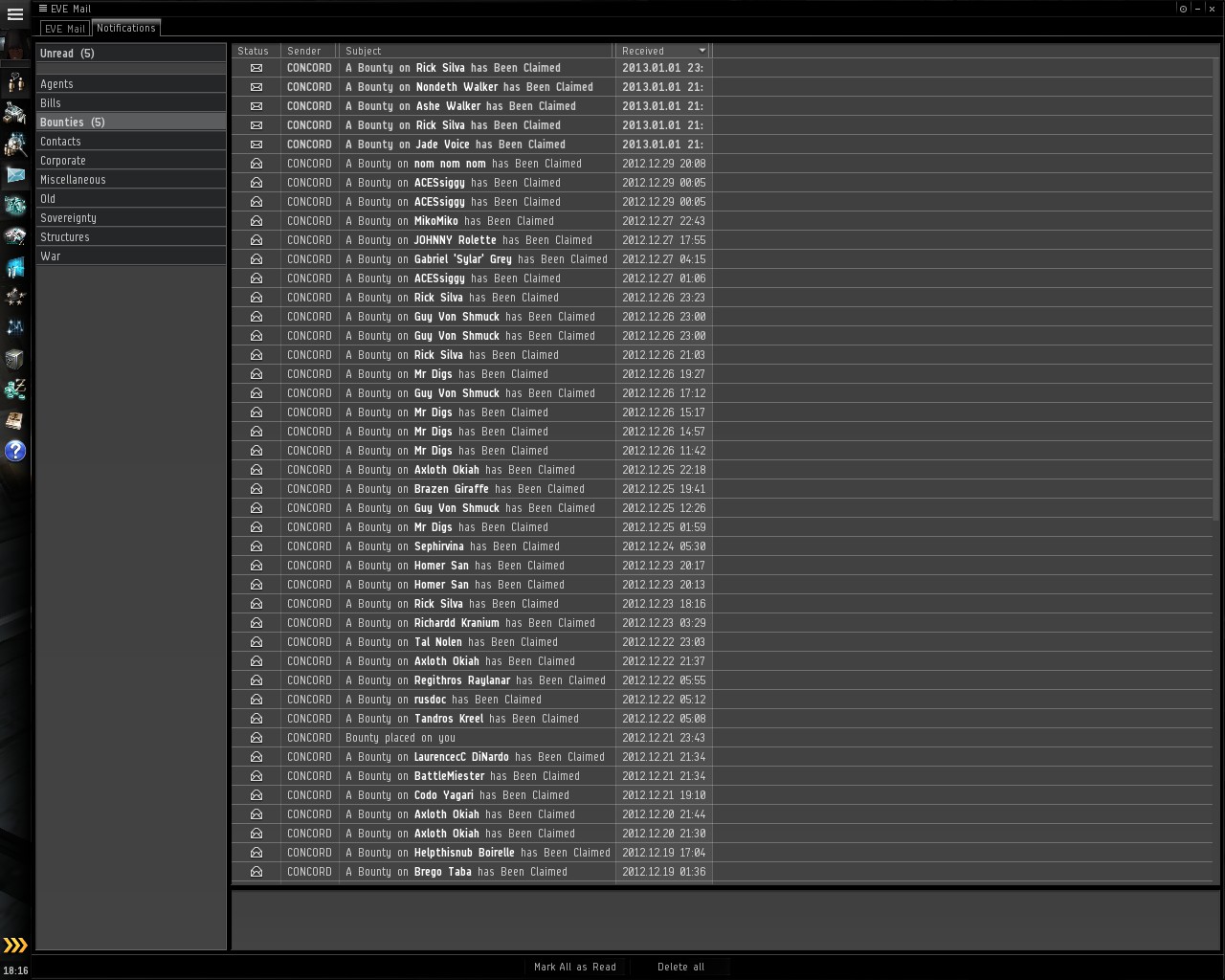Viewport: 1225px width, 980px height.
Task: Open the bounty notification on Richardd Kranium
Action: tap(723, 623)
